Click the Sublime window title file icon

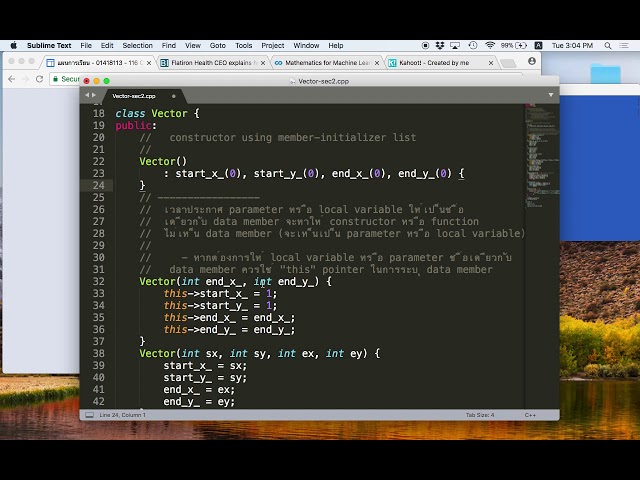[x=292, y=81]
